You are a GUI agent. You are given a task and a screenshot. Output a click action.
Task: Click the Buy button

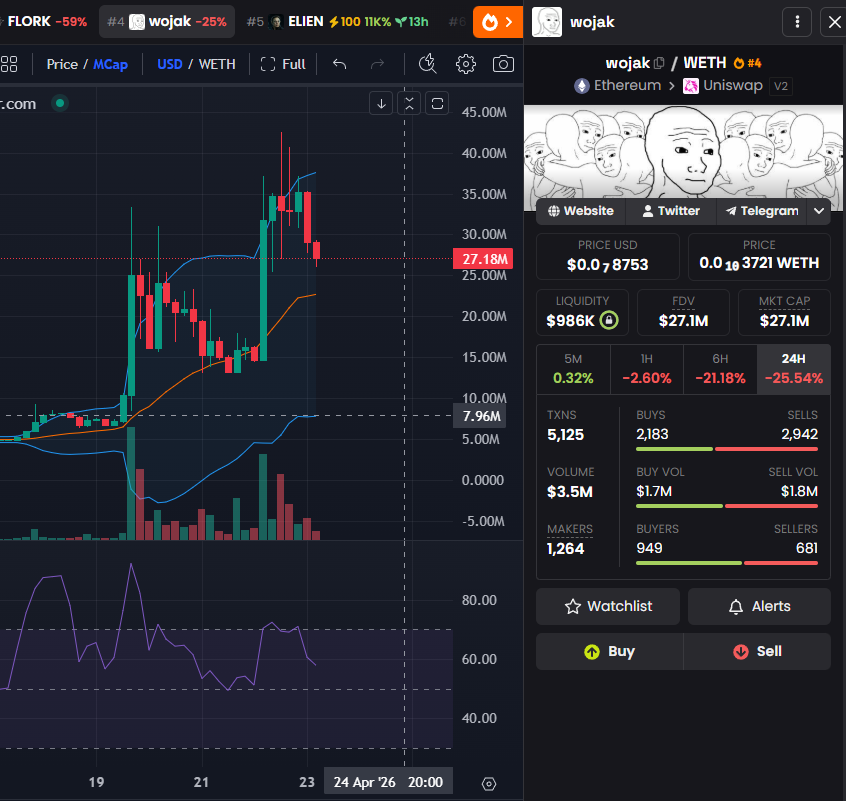pyautogui.click(x=610, y=652)
